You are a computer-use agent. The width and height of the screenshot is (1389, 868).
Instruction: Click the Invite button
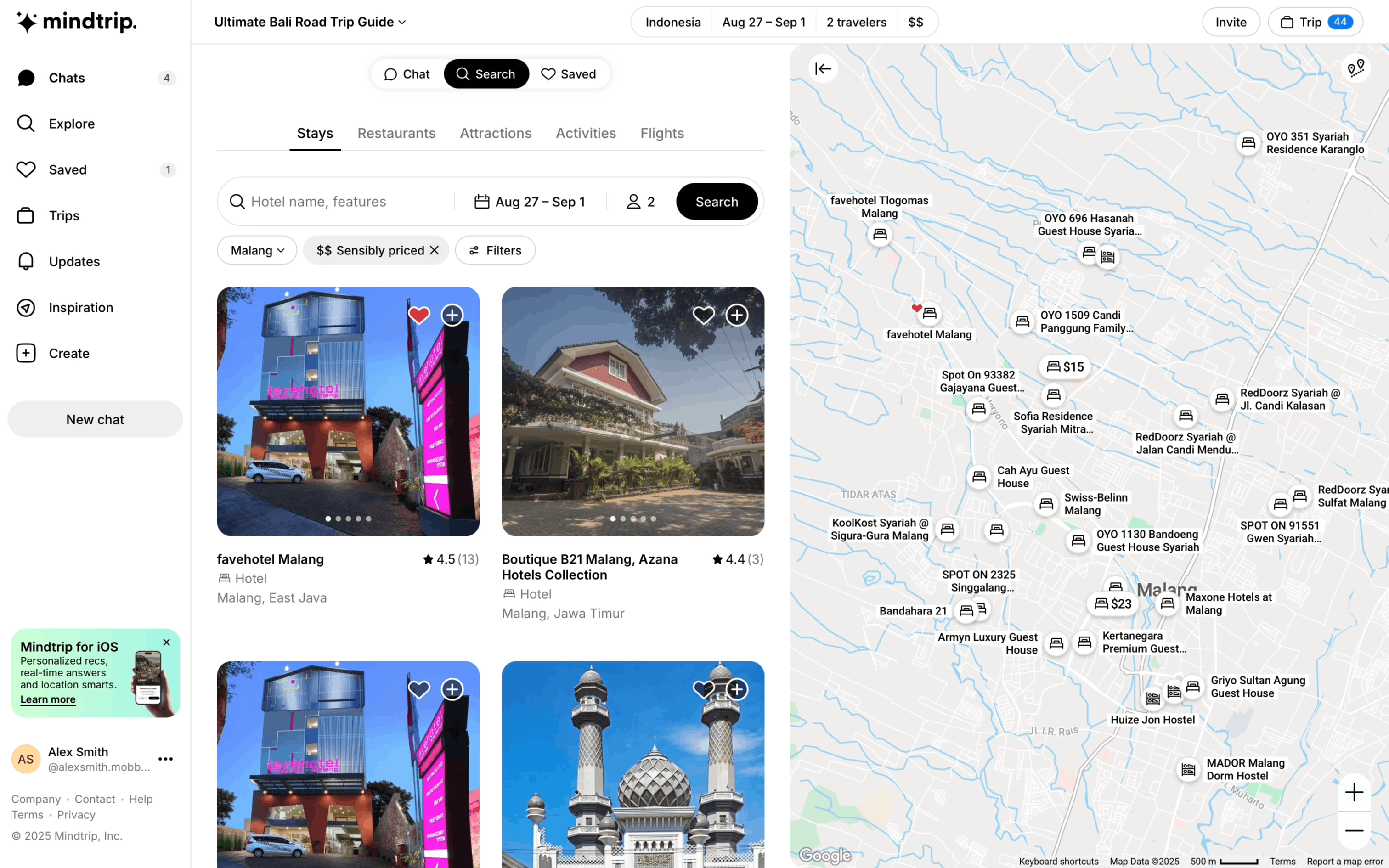click(1231, 22)
